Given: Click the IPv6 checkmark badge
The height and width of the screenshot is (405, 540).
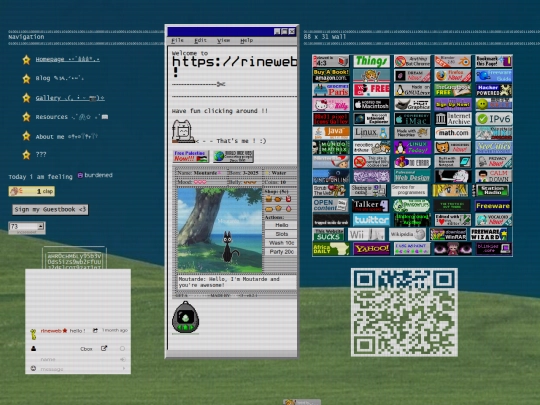Looking at the screenshot, I should (x=494, y=118).
